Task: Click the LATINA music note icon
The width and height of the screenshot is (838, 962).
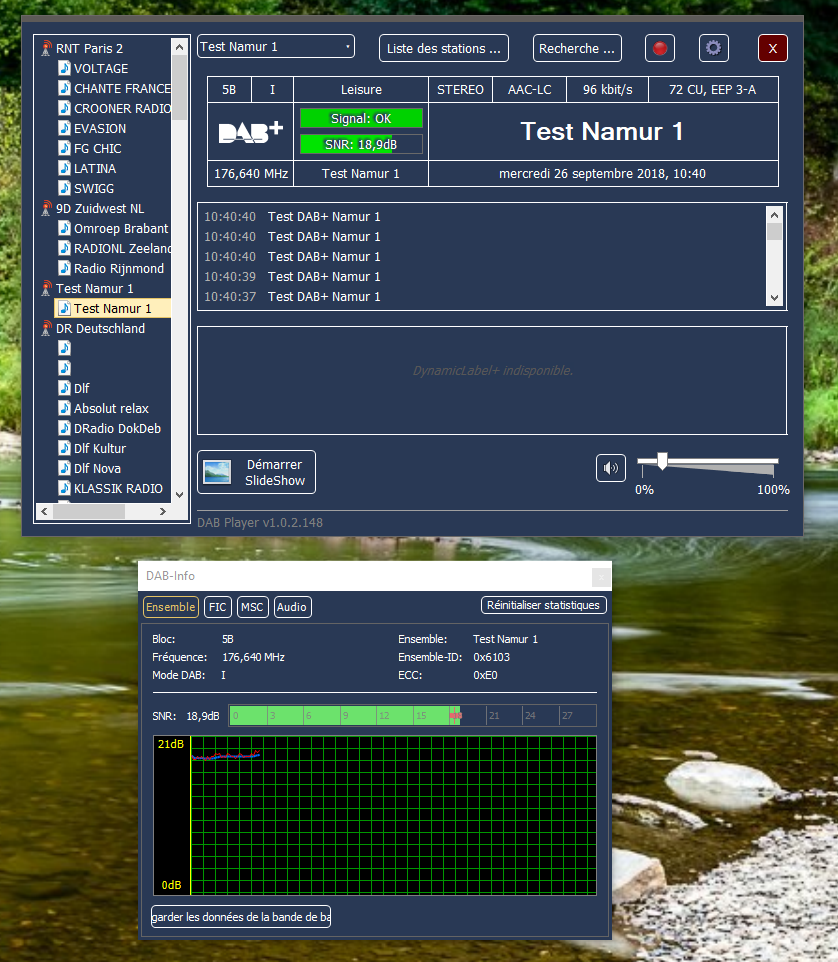Action: click(64, 168)
